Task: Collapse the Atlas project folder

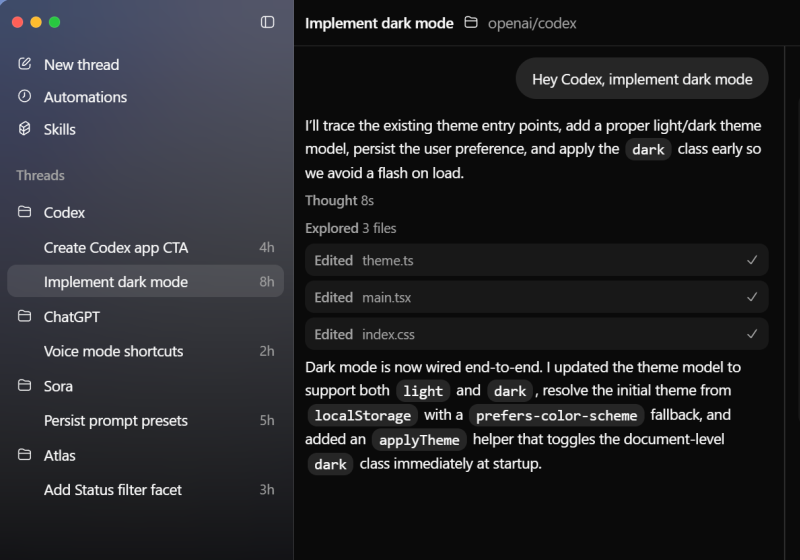Action: coord(25,455)
